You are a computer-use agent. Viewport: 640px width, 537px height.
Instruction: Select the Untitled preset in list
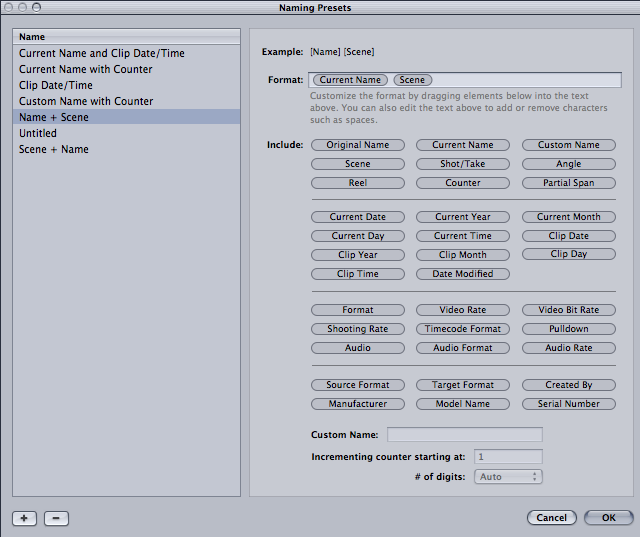(38, 133)
